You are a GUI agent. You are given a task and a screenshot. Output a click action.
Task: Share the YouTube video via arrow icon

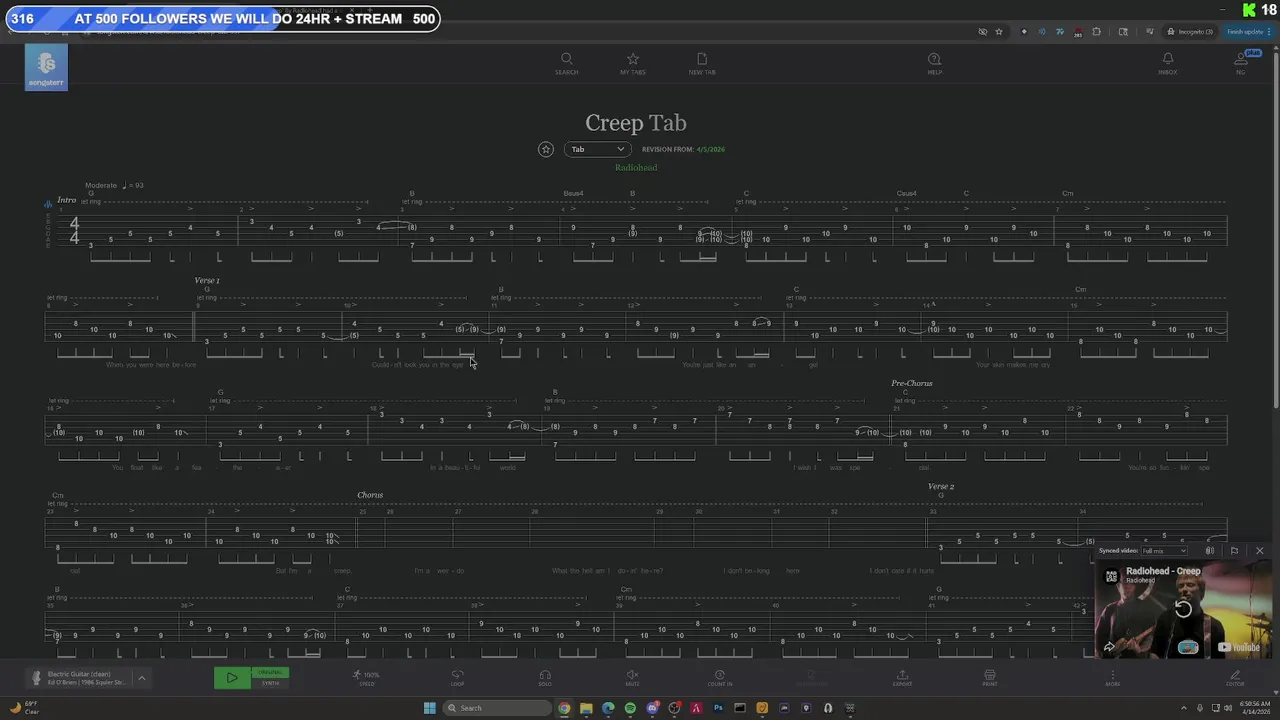coord(1109,647)
